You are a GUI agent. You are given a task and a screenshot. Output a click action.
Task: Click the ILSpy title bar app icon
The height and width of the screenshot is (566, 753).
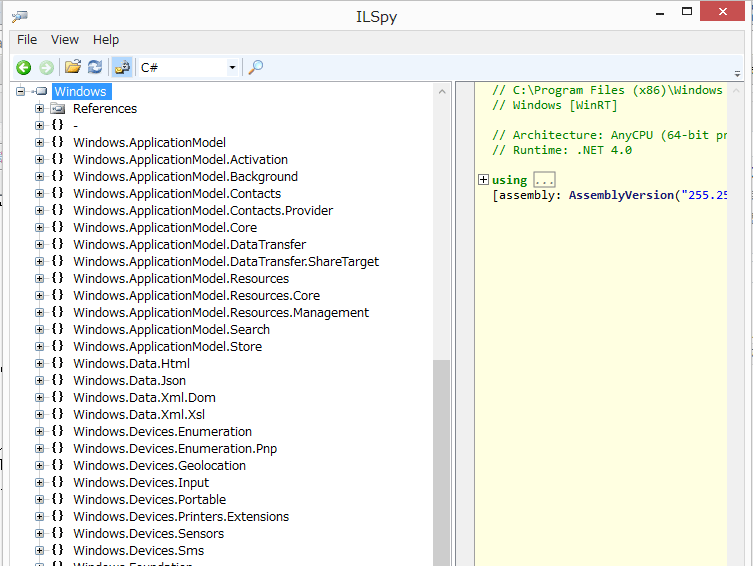[x=20, y=16]
